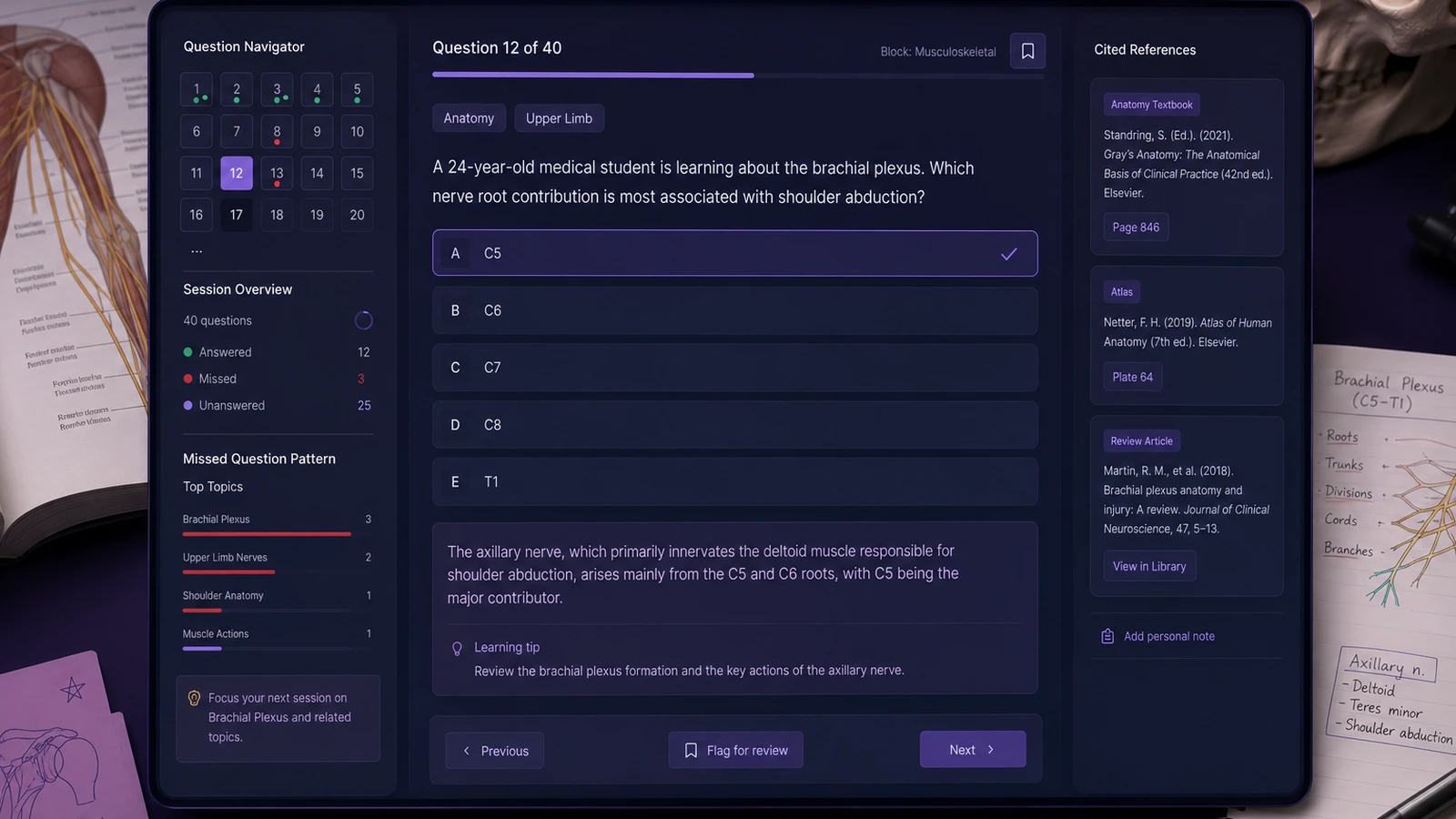Pick answer option D: C8
Viewport: 1456px width, 819px height.
(x=734, y=425)
